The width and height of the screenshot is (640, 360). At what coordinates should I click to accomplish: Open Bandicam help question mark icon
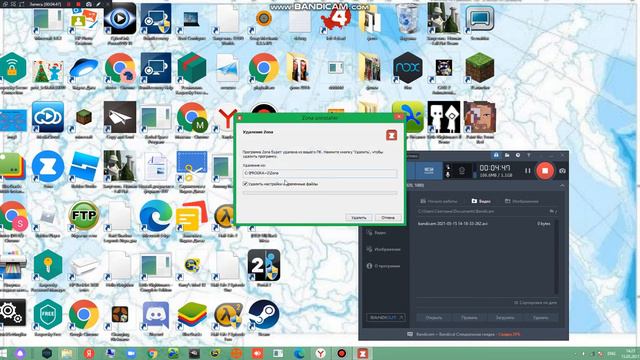coord(529,156)
